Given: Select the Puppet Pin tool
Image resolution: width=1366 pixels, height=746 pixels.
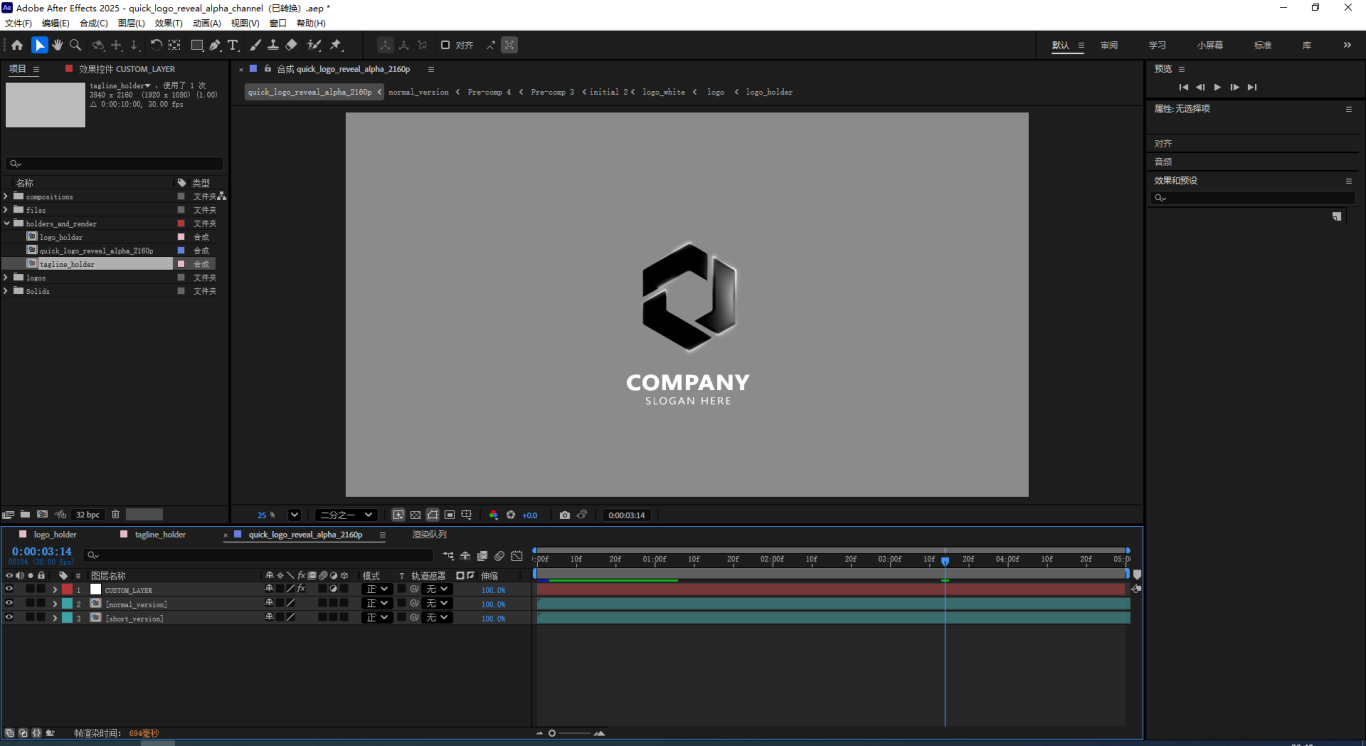Looking at the screenshot, I should (336, 45).
